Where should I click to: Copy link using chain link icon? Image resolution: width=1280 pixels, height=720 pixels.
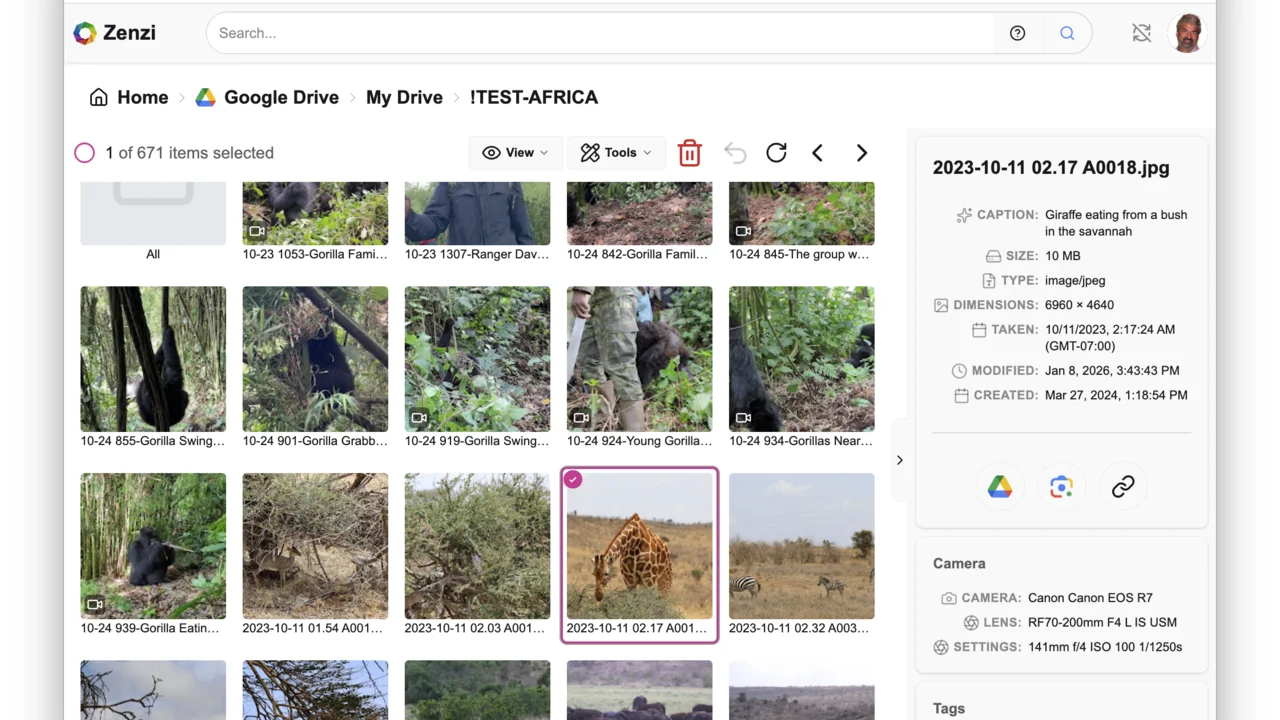[1123, 487]
